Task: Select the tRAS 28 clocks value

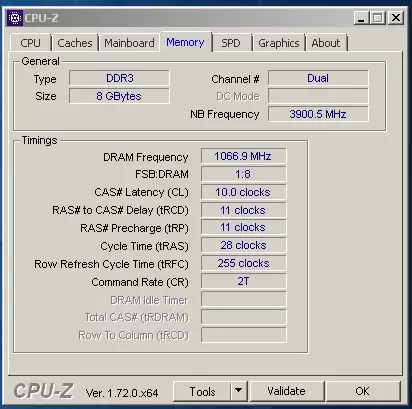Action: [243, 245]
